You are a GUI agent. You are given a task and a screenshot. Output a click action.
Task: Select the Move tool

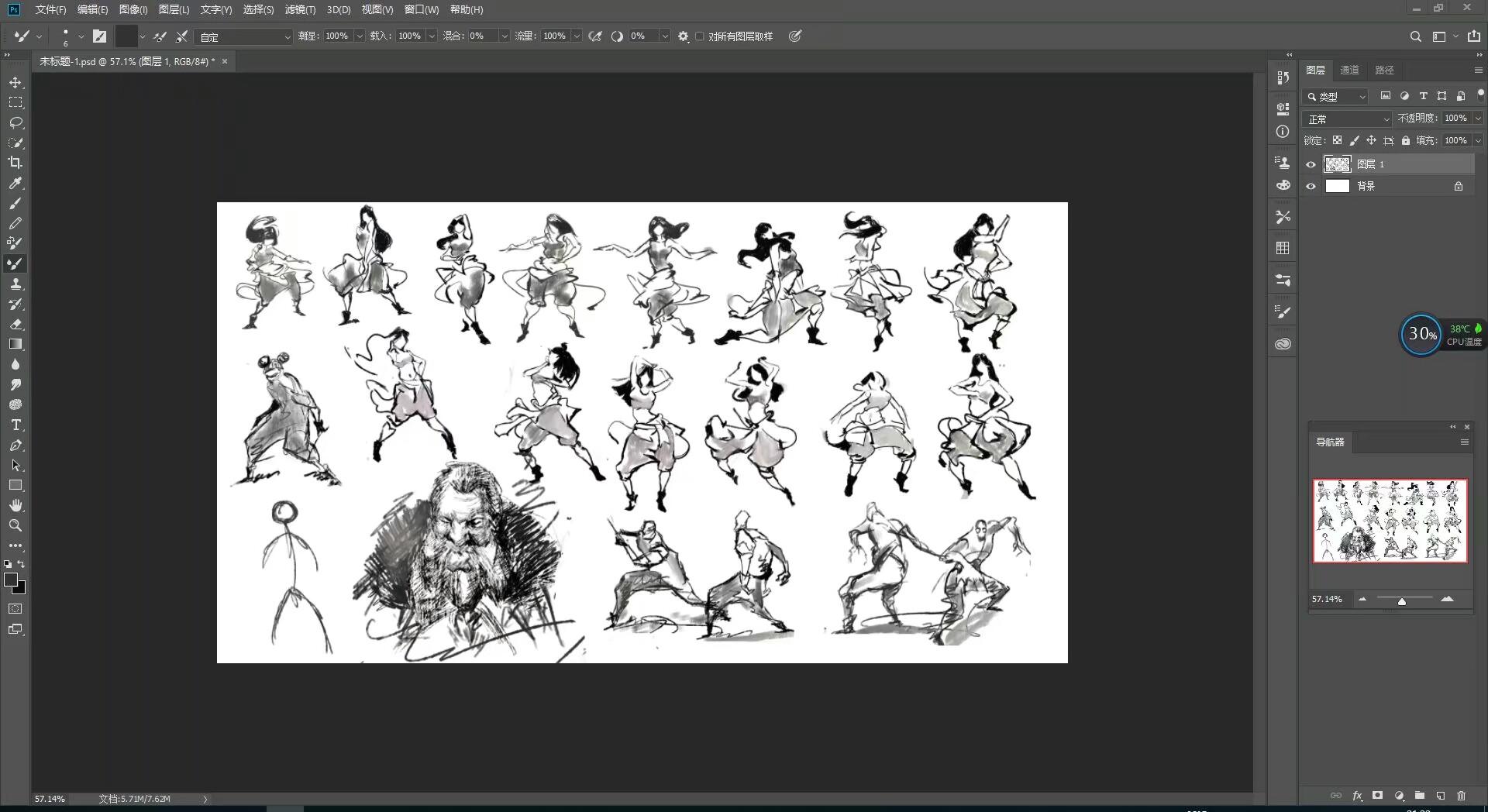15,82
